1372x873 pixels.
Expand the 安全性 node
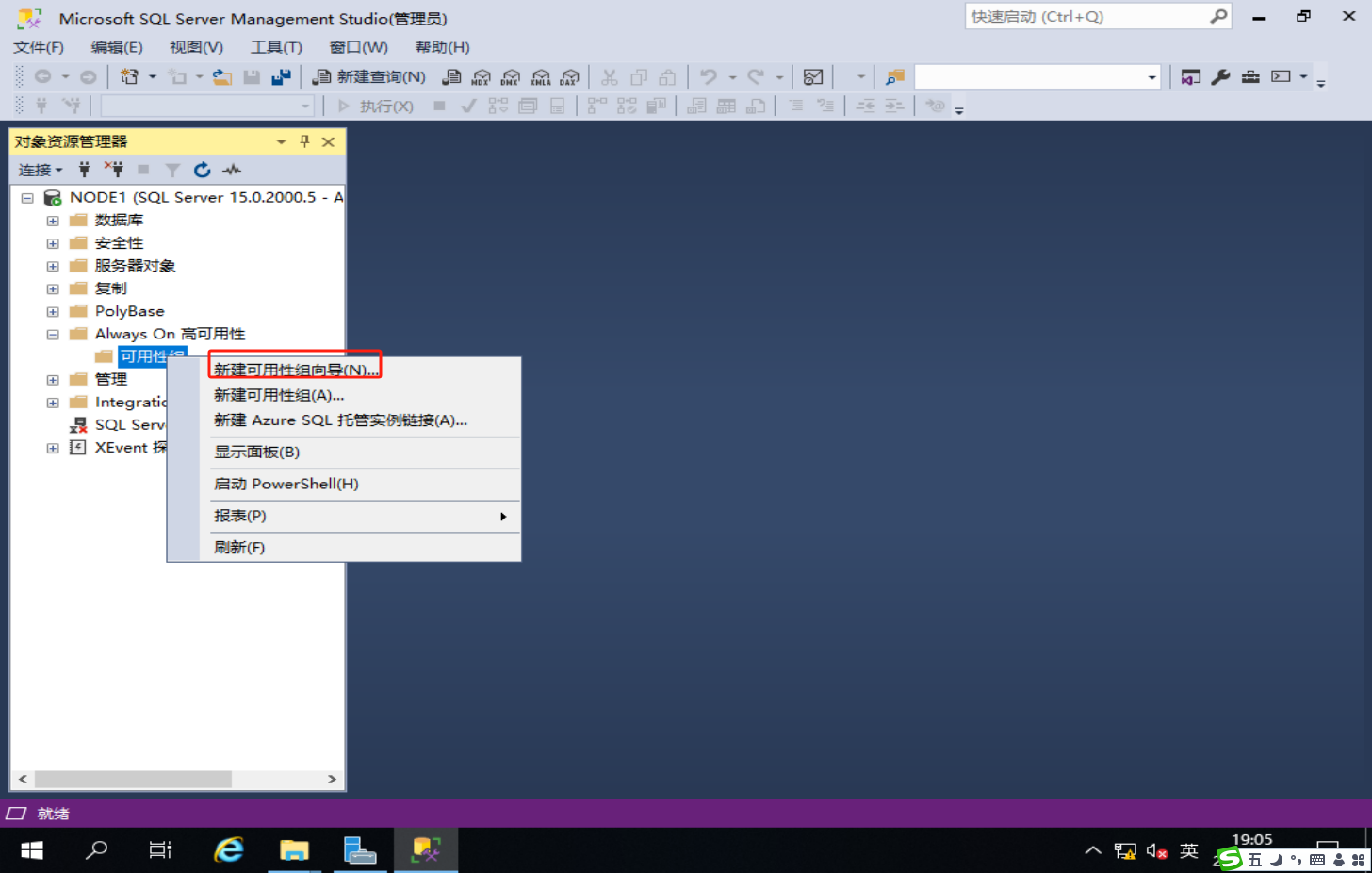click(x=53, y=243)
